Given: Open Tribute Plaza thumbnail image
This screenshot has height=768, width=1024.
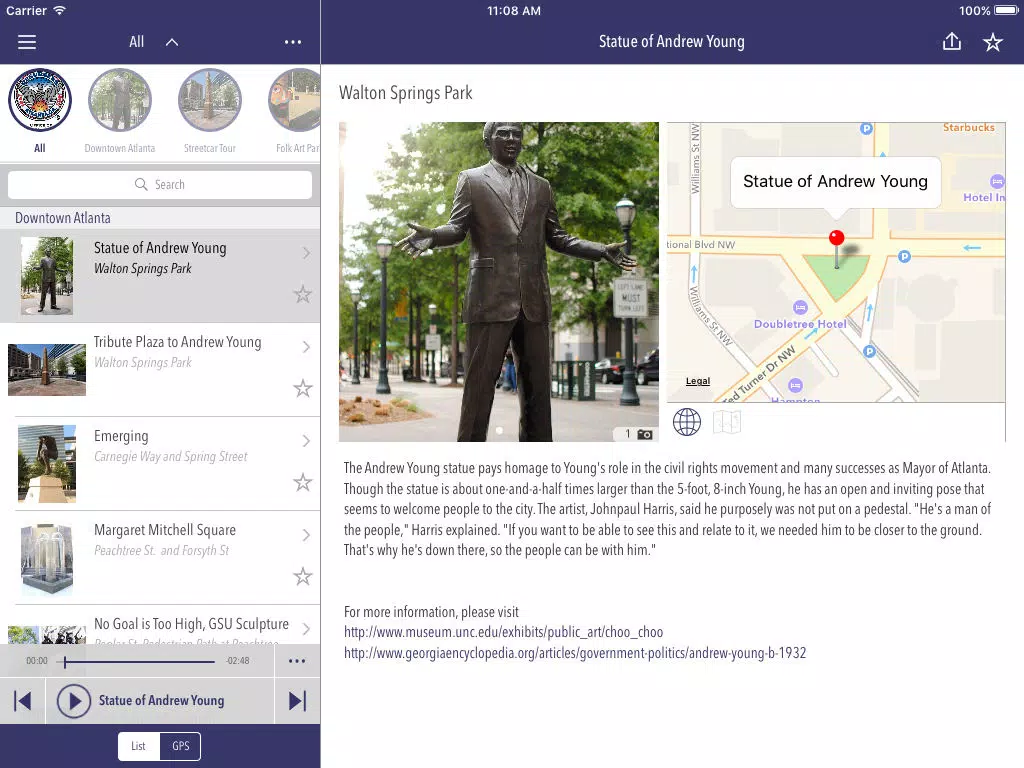Looking at the screenshot, I should (47, 370).
